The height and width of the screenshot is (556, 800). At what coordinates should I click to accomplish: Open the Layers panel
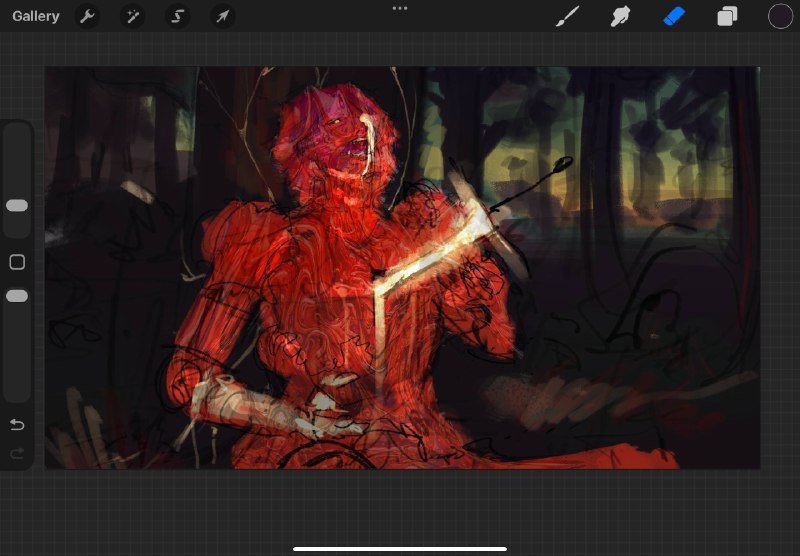(727, 16)
